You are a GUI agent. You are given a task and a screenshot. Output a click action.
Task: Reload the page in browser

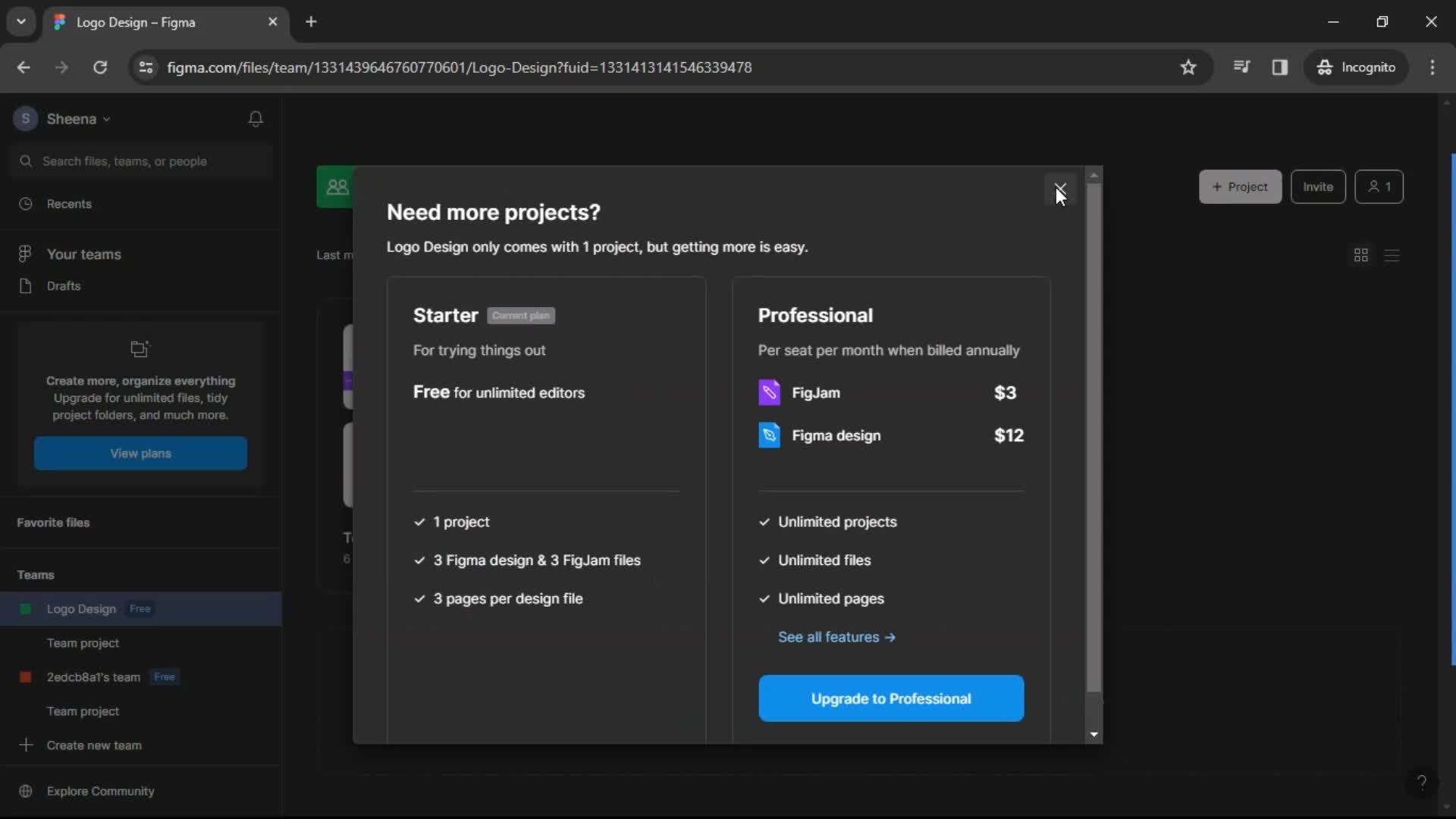pyautogui.click(x=100, y=67)
